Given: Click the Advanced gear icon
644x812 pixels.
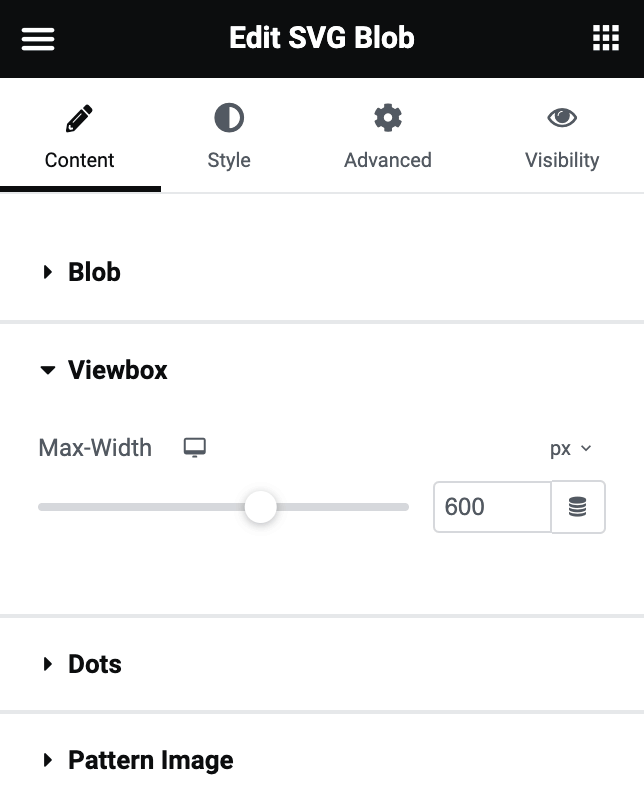Looking at the screenshot, I should pyautogui.click(x=388, y=118).
